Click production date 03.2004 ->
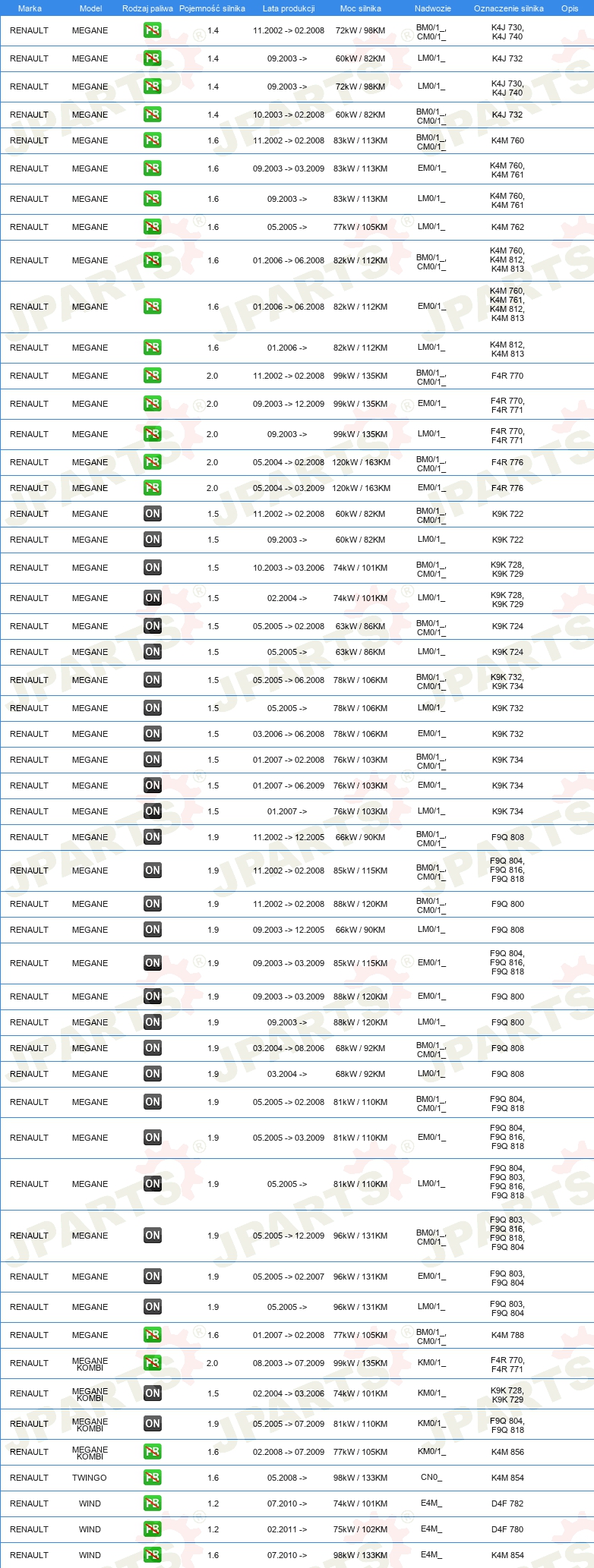The height and width of the screenshot is (1568, 594). coord(287,1074)
